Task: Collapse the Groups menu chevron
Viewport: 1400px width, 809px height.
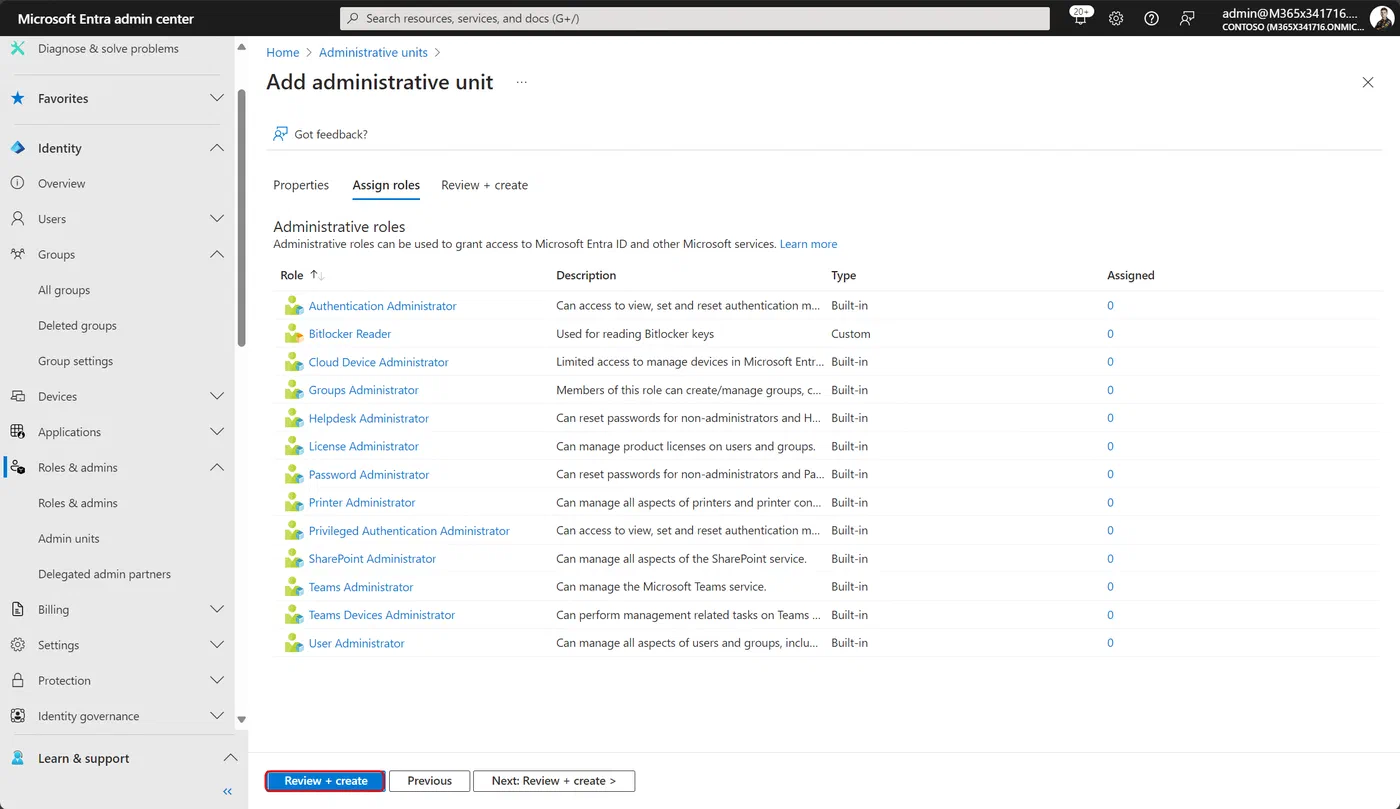Action: click(x=217, y=254)
